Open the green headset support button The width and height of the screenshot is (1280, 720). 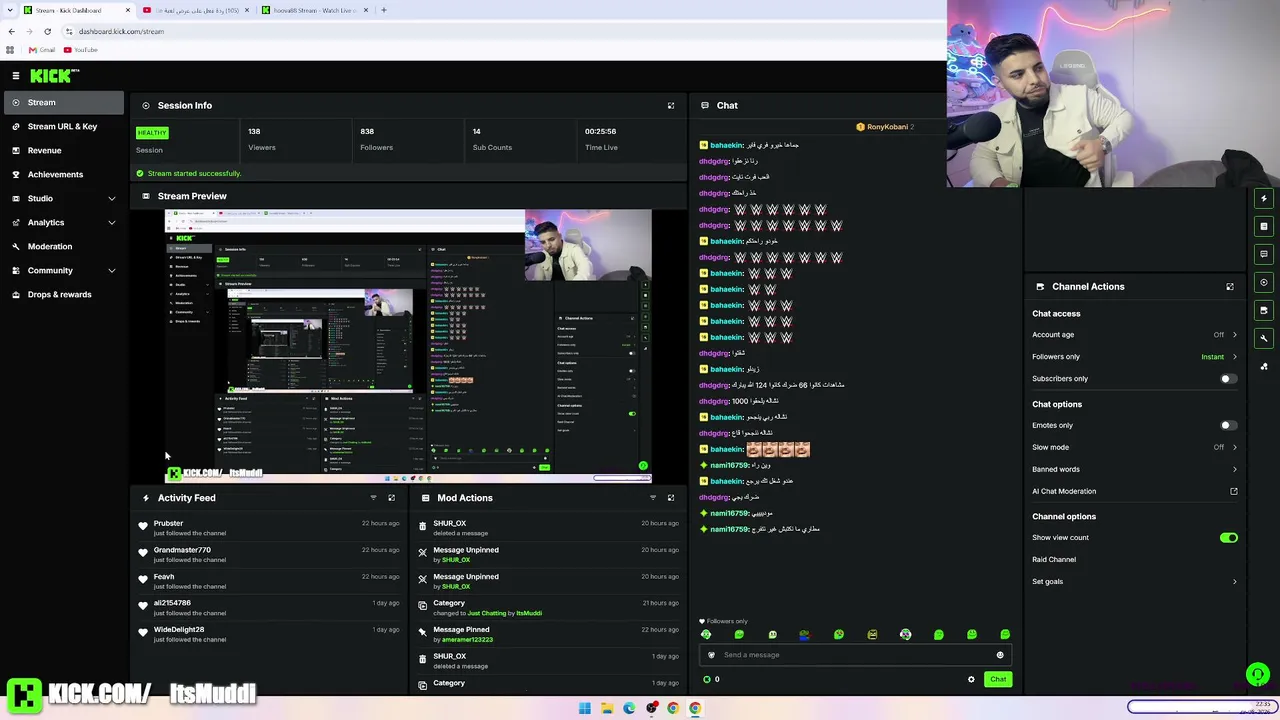click(1258, 675)
